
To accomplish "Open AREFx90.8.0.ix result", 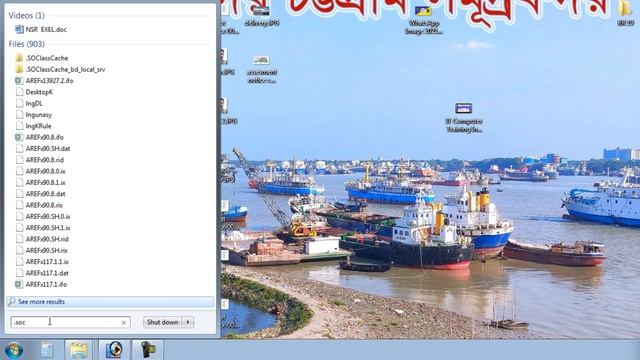I will tap(45, 171).
